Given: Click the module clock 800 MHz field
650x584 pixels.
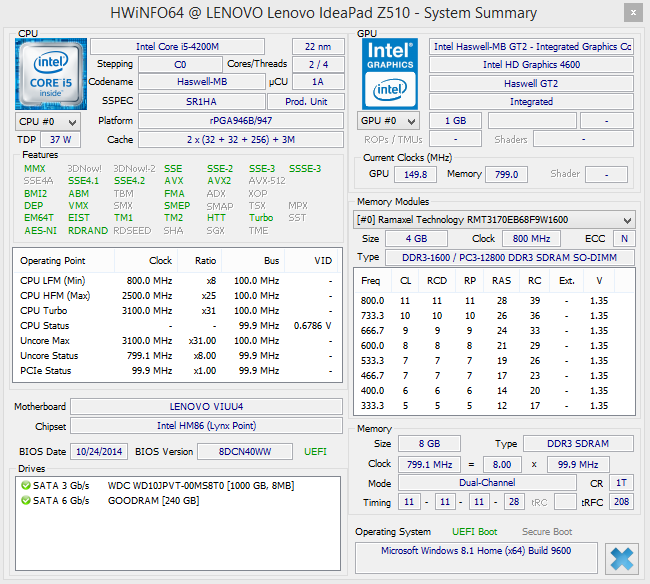Looking at the screenshot, I should coord(531,239).
